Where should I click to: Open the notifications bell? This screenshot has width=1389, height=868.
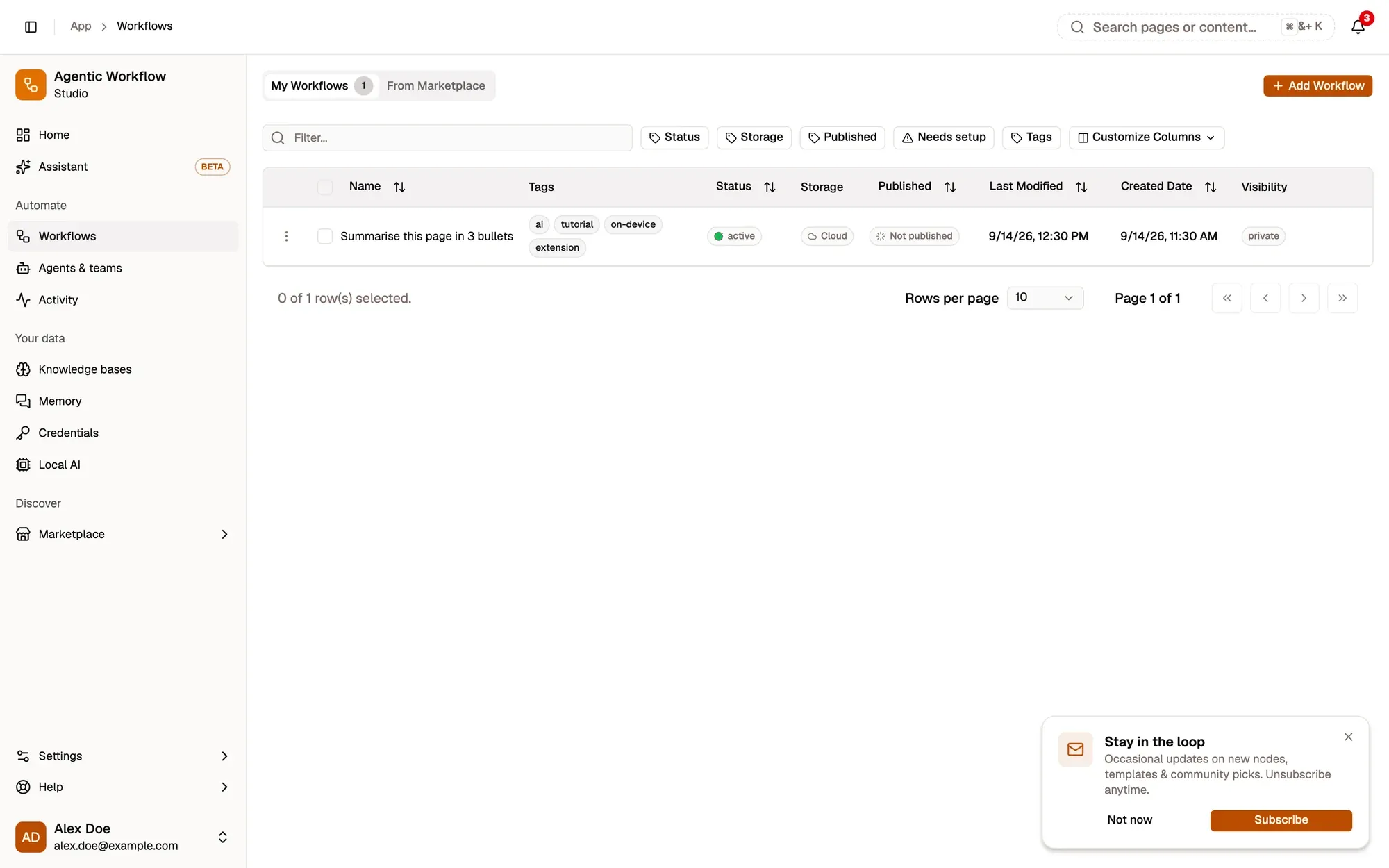pos(1358,26)
